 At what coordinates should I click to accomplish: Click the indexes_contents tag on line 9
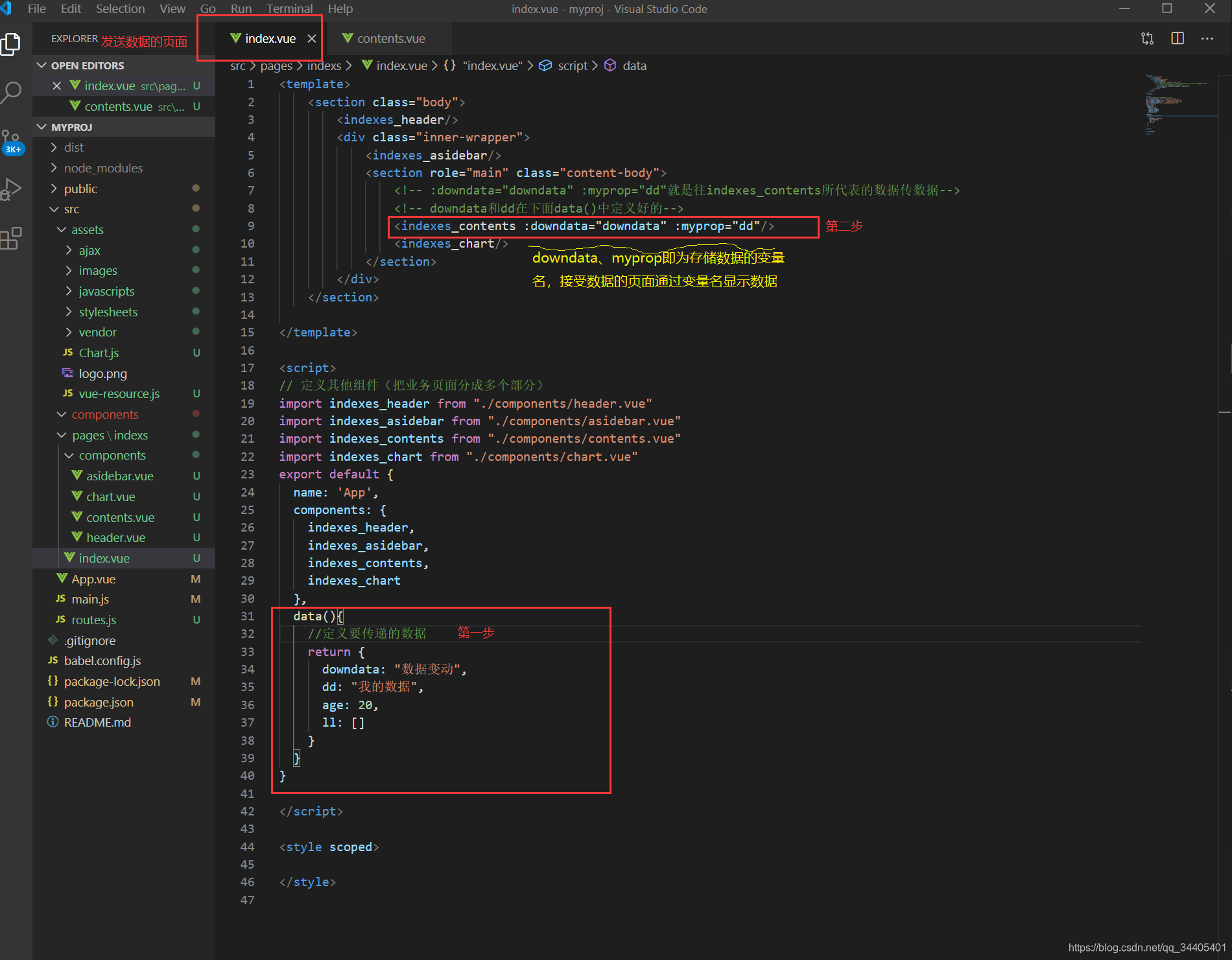click(458, 226)
